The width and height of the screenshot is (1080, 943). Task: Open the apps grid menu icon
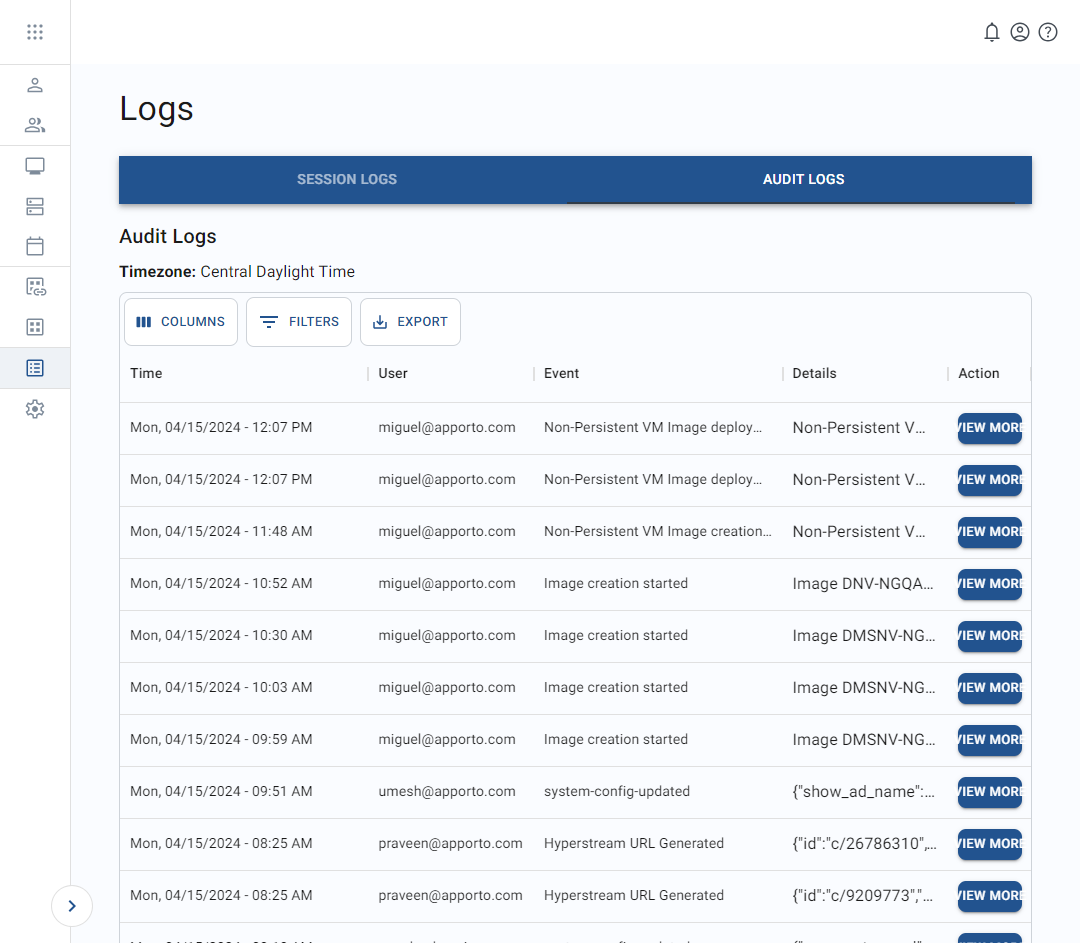click(x=35, y=32)
